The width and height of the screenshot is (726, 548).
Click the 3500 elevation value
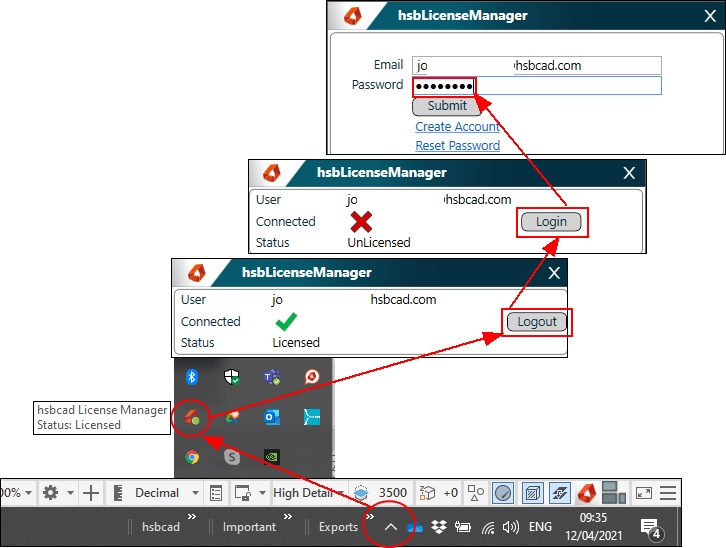[393, 493]
